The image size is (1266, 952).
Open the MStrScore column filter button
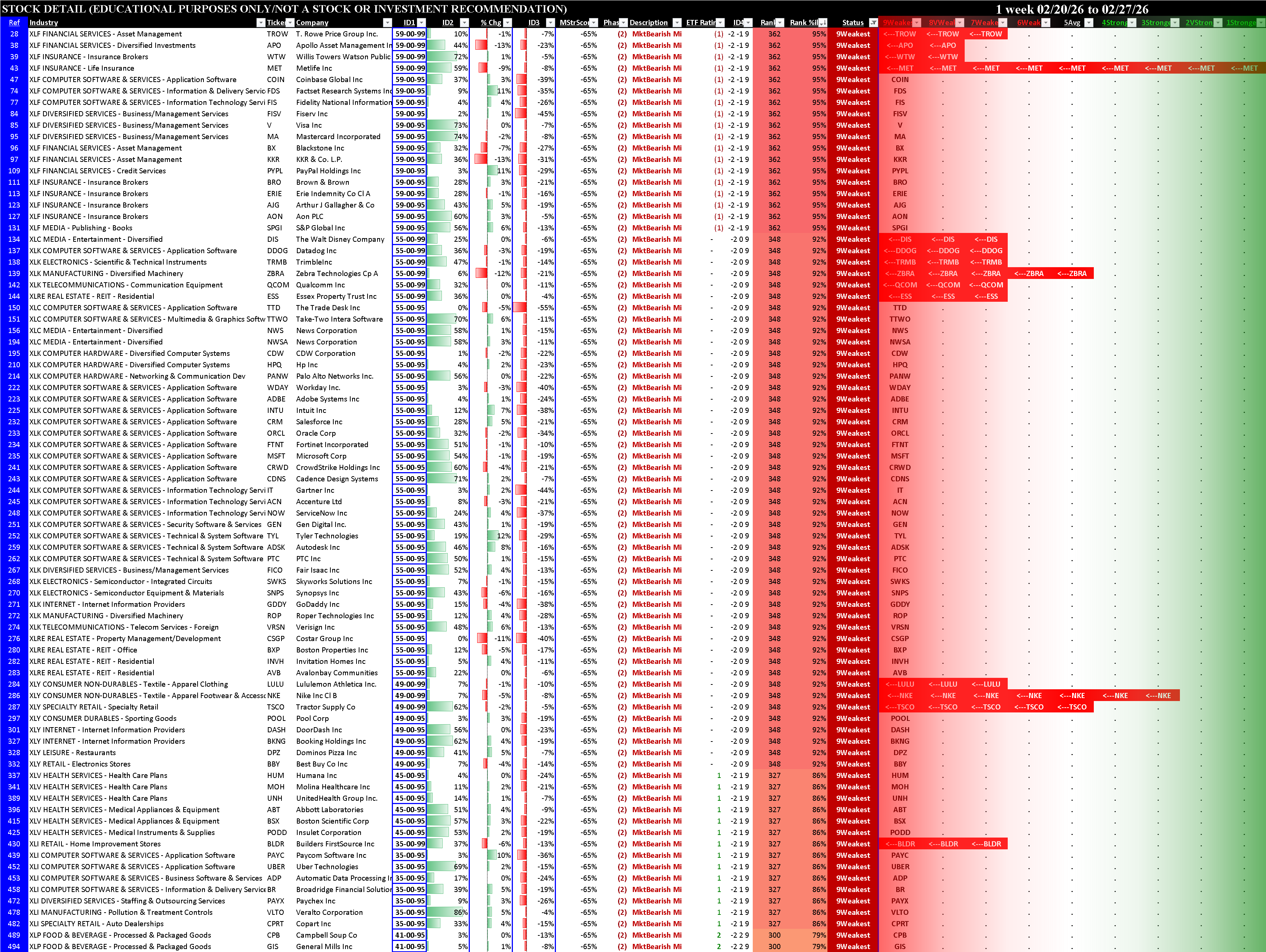click(x=593, y=23)
